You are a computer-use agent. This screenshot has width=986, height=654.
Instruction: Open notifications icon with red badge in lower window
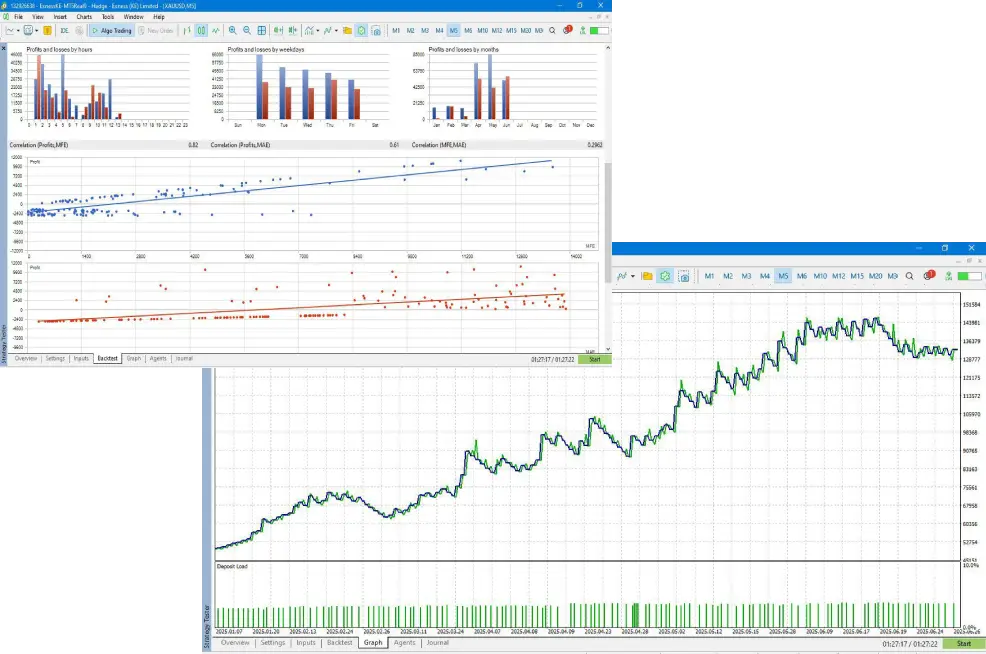tap(929, 276)
